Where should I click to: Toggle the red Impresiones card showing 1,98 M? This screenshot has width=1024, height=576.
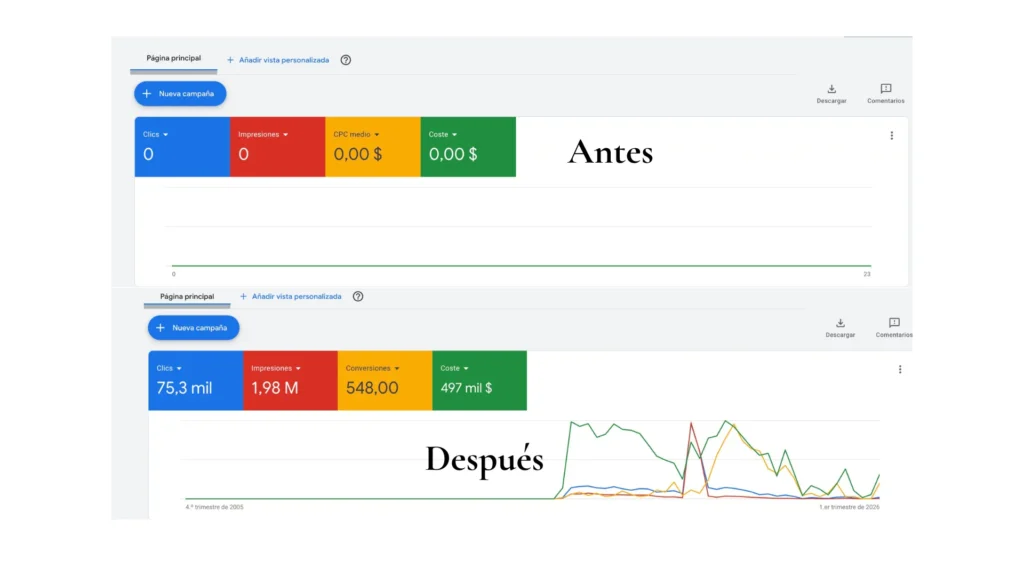[x=290, y=381]
